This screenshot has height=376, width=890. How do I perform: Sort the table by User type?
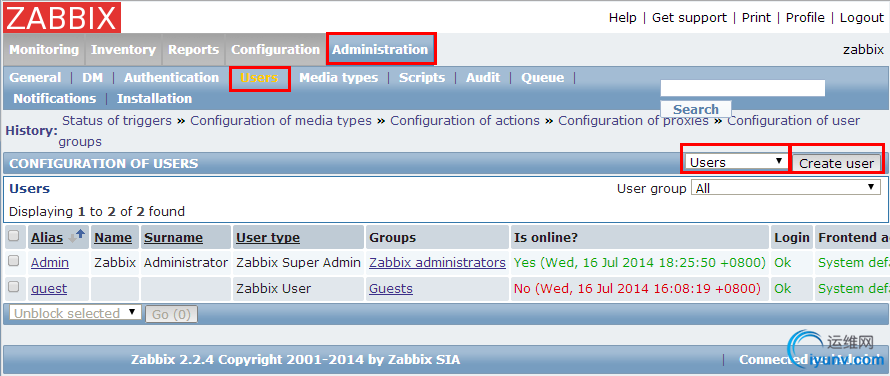click(x=268, y=237)
